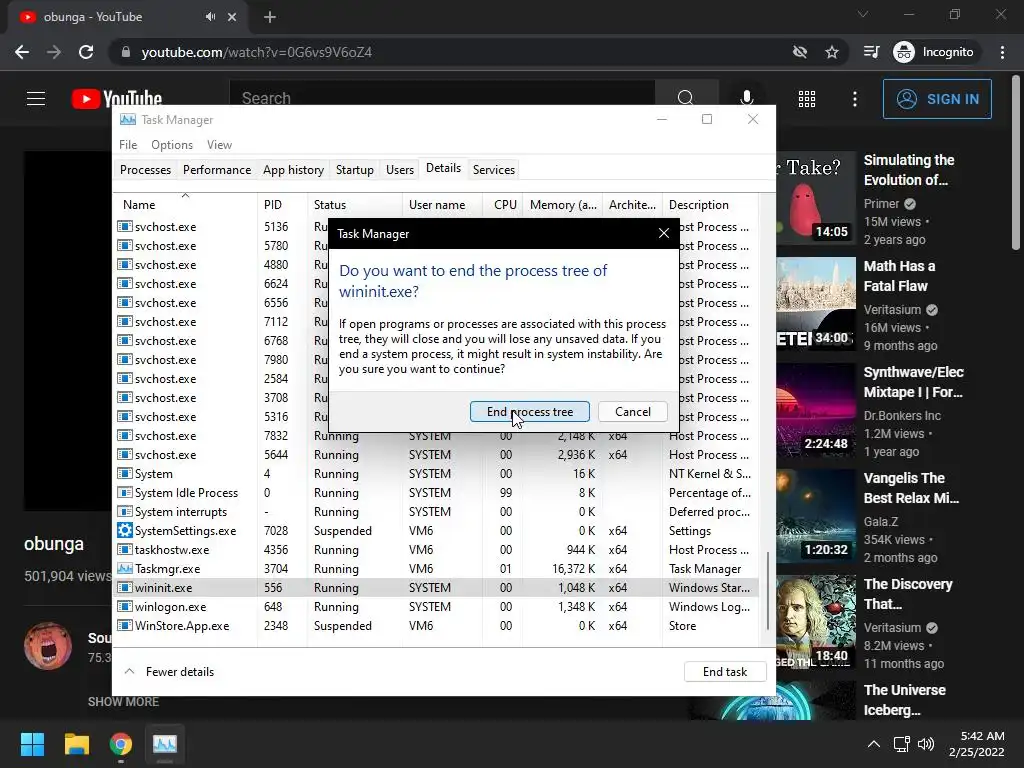
Task: Click the SIGN IN button on YouTube
Action: [937, 99]
